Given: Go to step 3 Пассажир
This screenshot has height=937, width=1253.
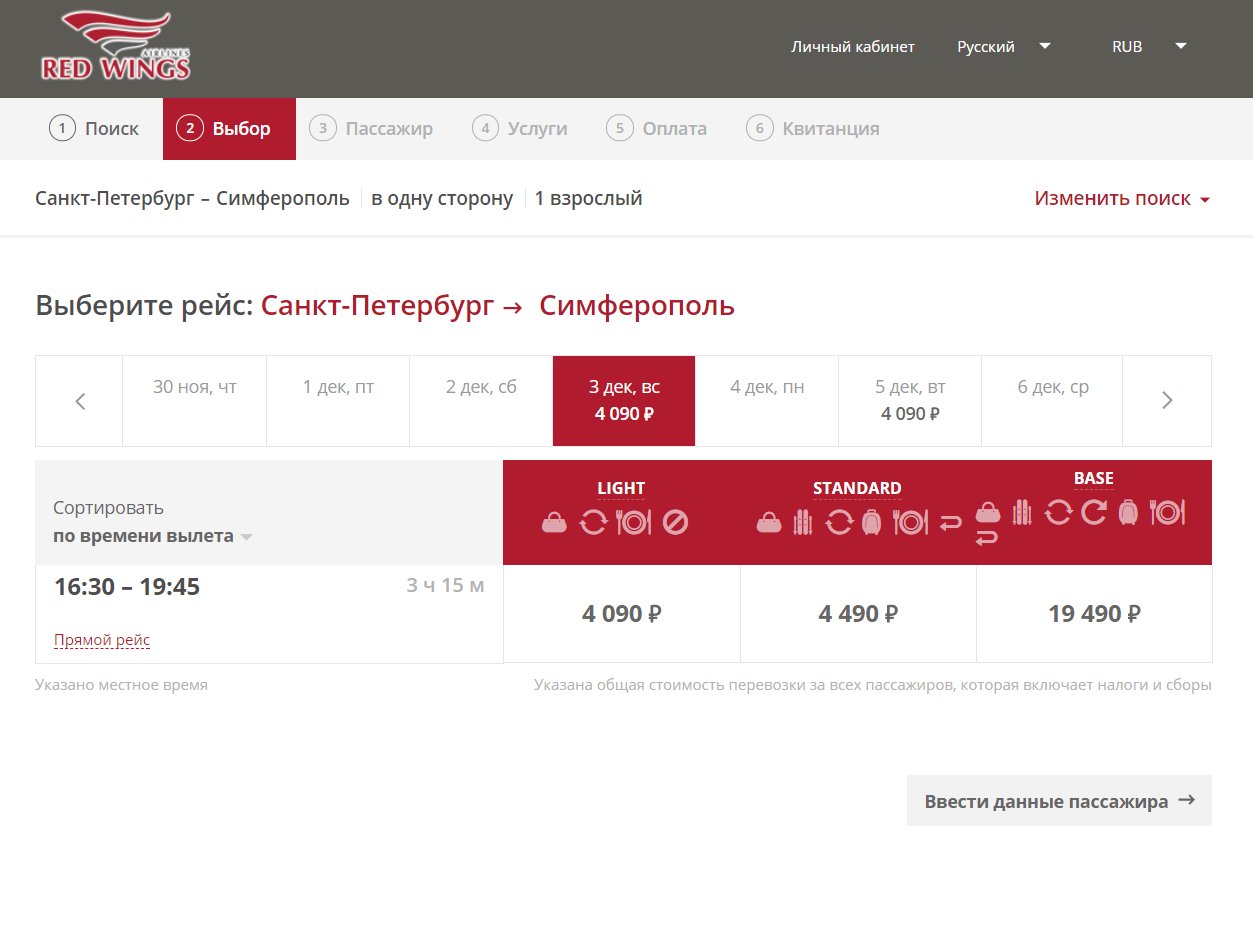Looking at the screenshot, I should (371, 128).
